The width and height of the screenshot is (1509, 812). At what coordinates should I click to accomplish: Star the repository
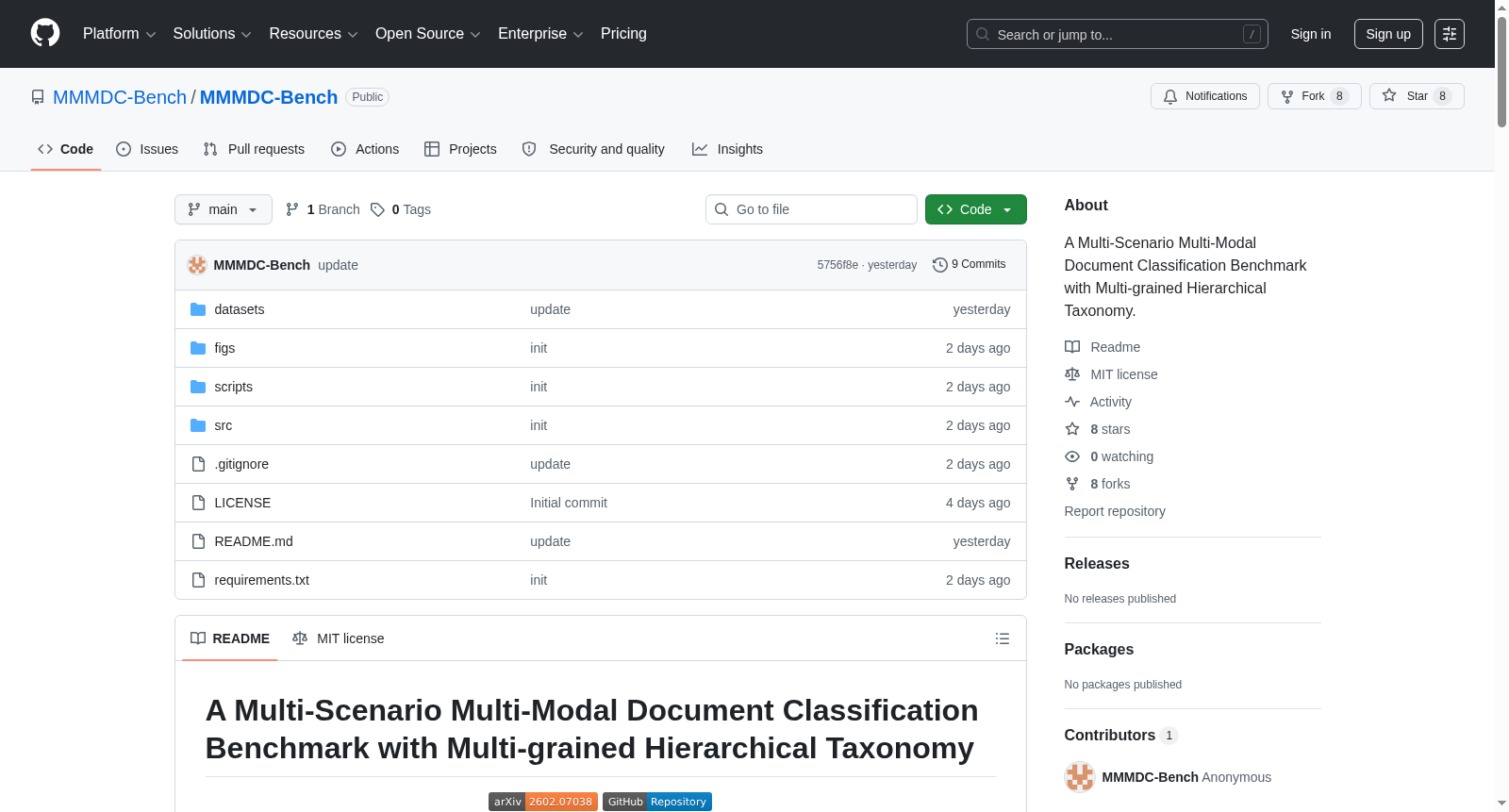pos(1416,96)
